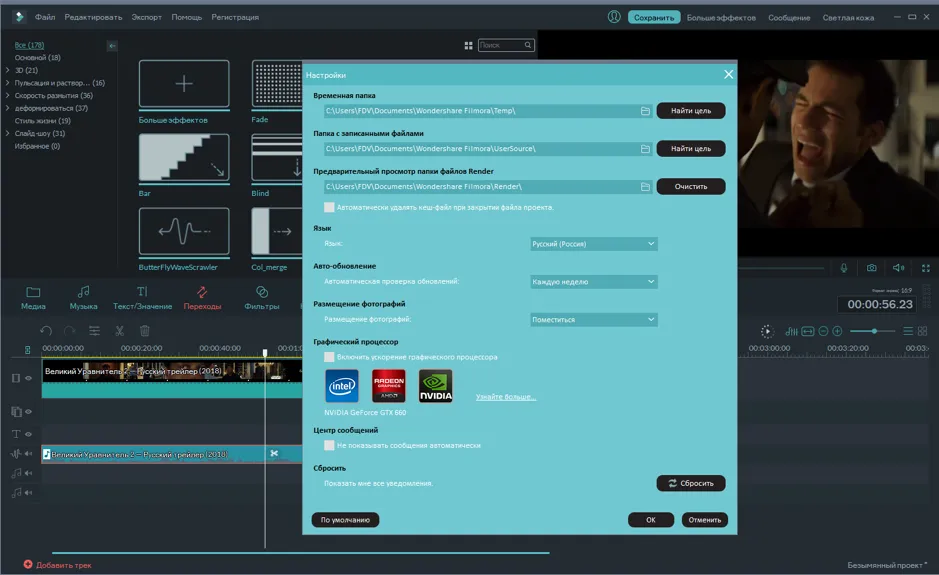Toggle fullscreen preview icon
Screen dimensions: 939x575
[926, 268]
